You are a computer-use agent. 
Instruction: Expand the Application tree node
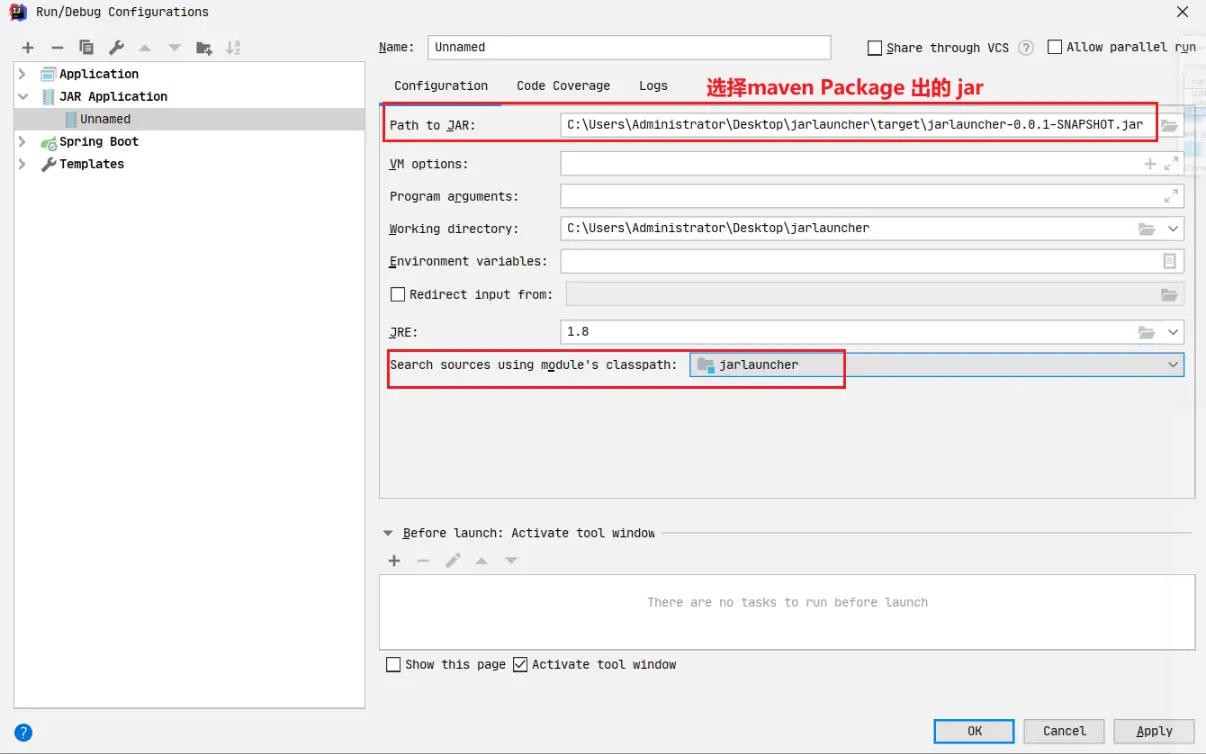click(x=23, y=74)
